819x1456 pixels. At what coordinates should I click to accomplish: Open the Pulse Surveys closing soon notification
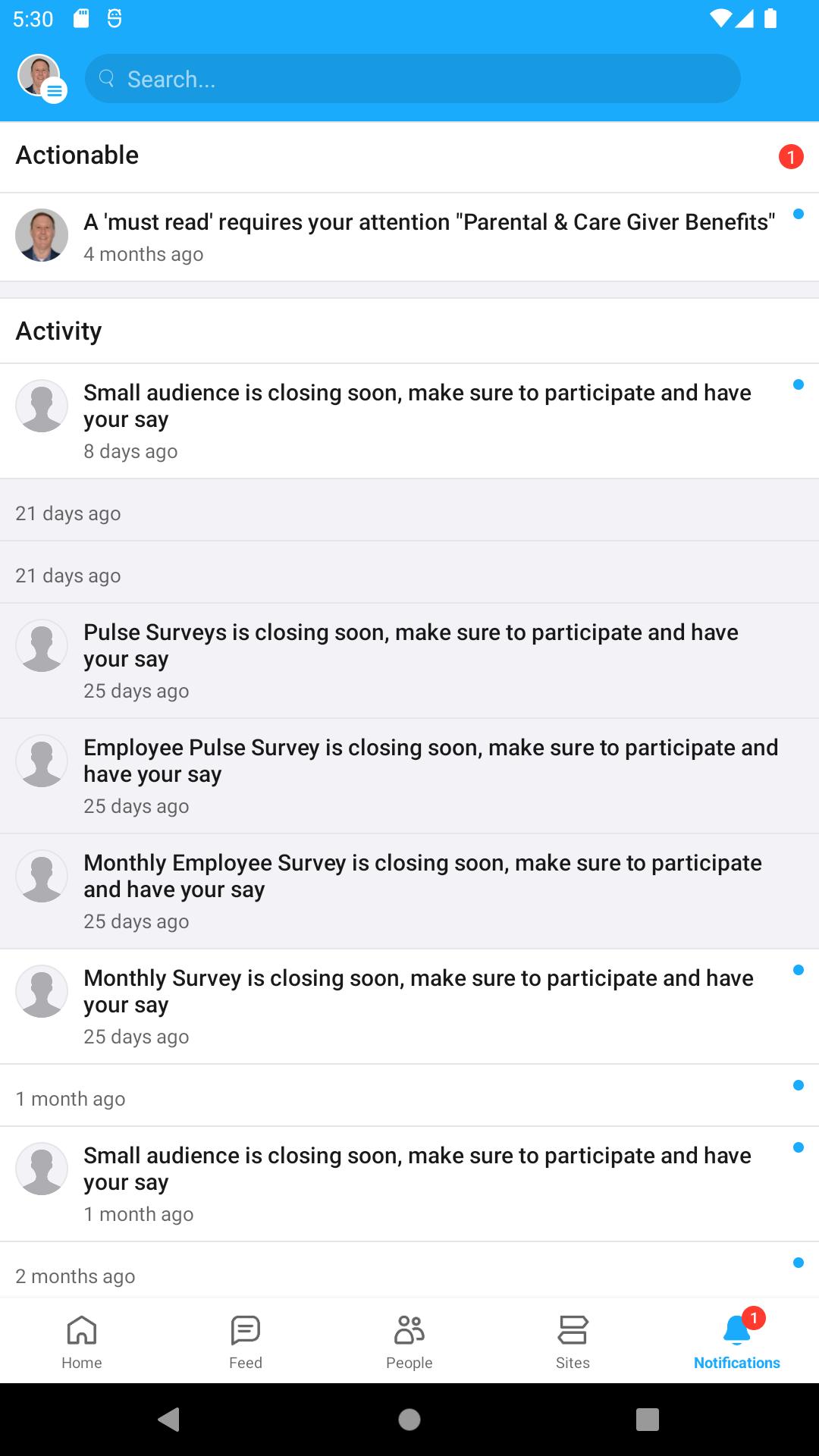click(x=409, y=661)
